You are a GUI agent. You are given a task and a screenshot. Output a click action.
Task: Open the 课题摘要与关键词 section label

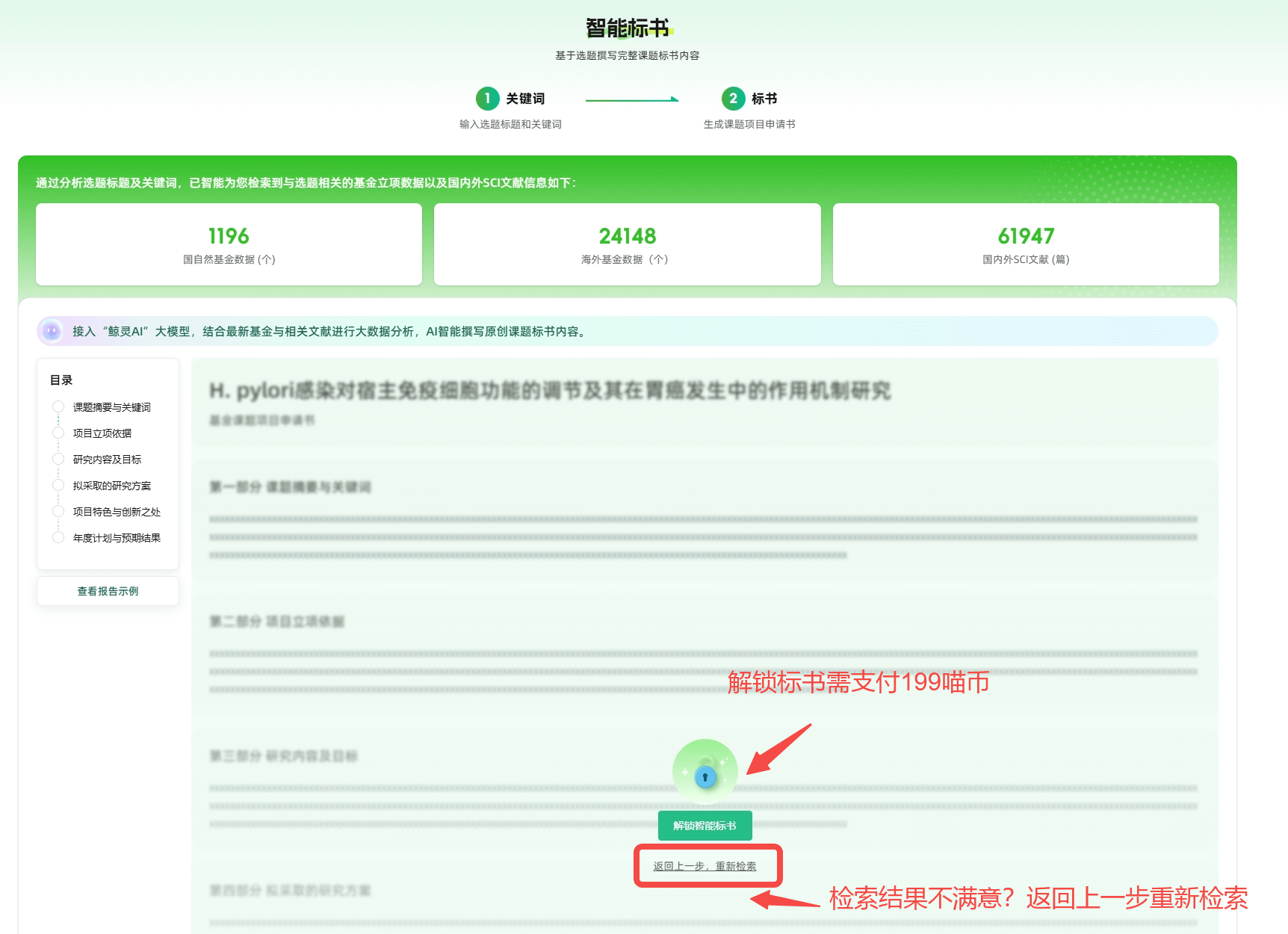coord(112,407)
